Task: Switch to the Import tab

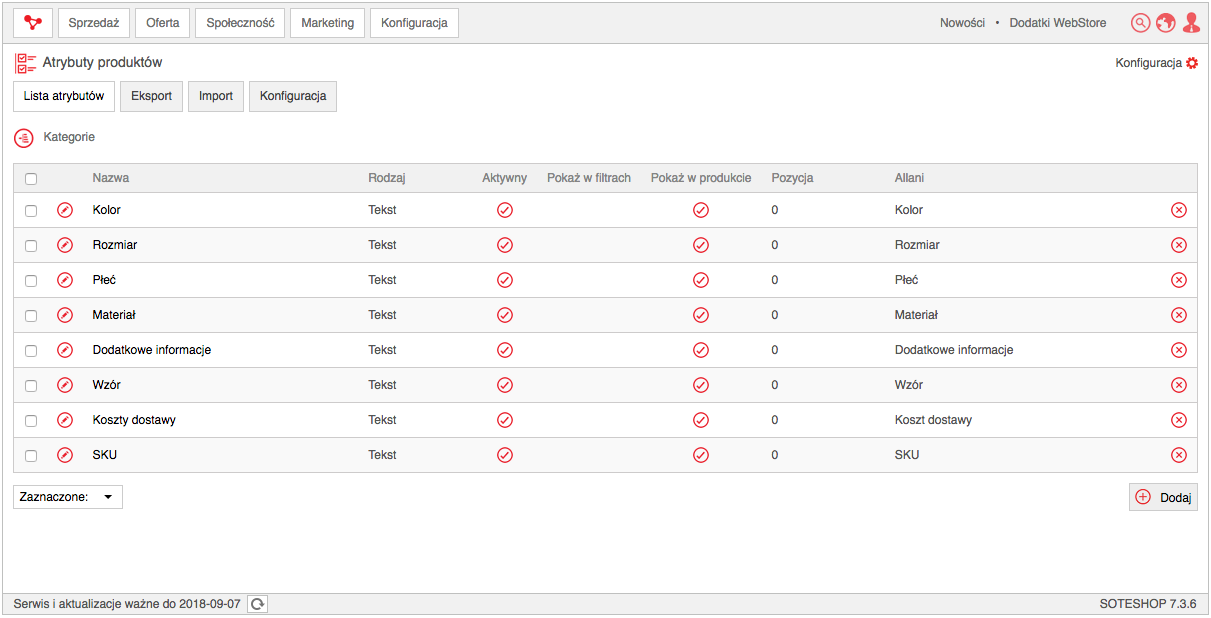Action: point(216,96)
